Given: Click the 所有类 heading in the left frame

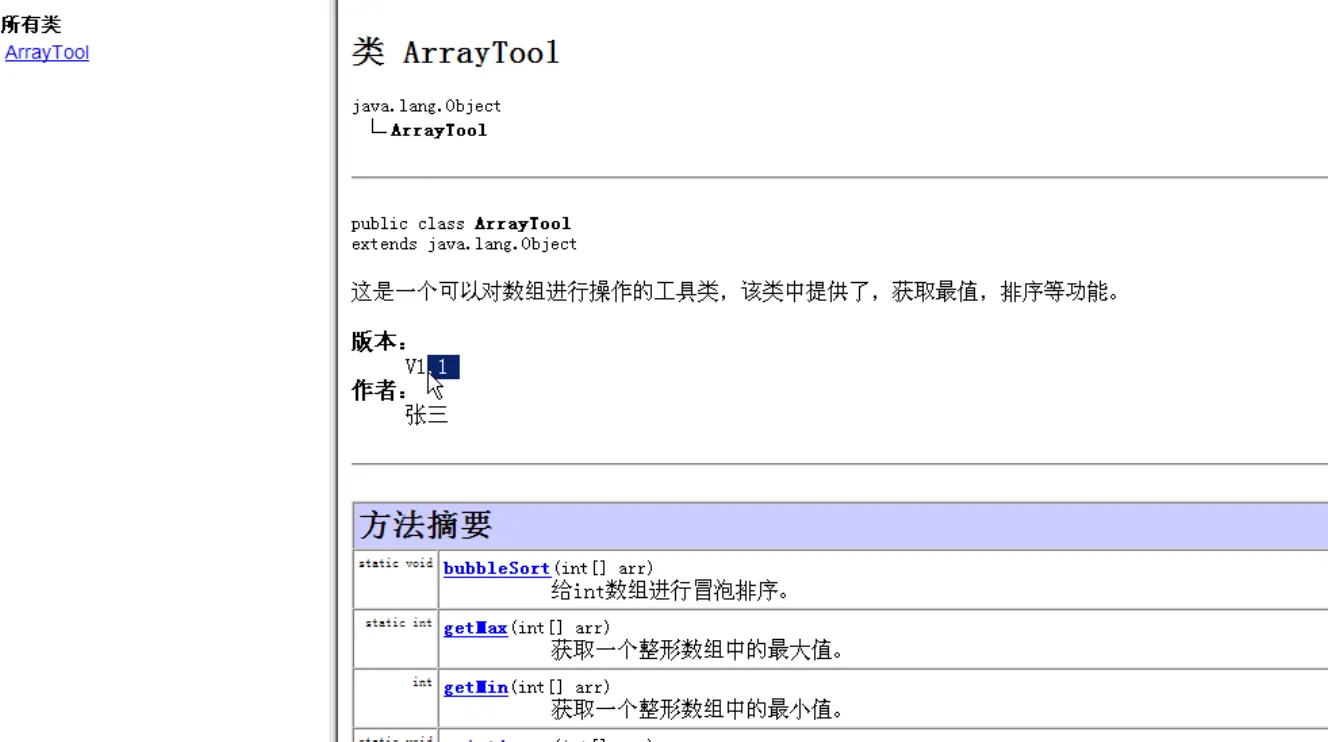Looking at the screenshot, I should [x=31, y=25].
